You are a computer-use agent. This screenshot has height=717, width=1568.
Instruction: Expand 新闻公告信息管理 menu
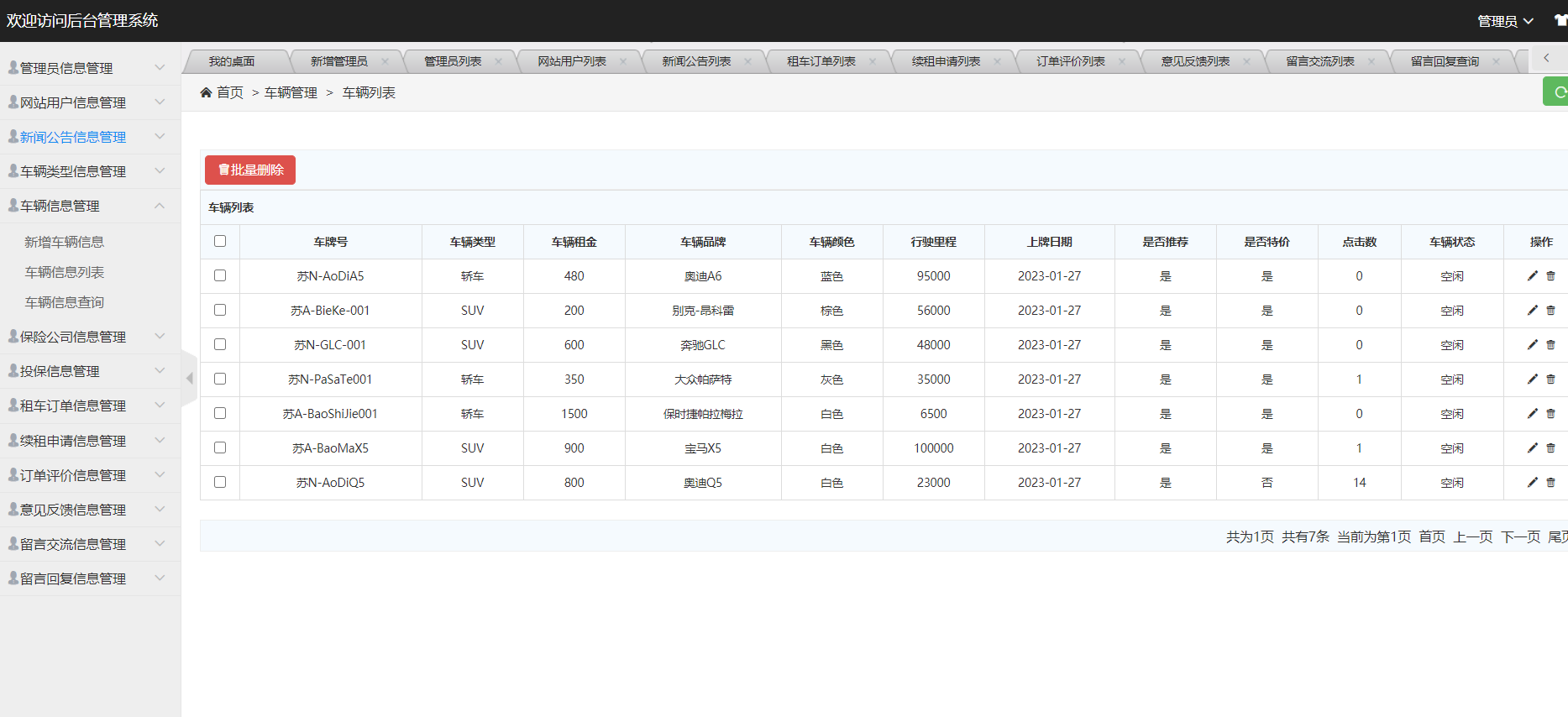90,137
